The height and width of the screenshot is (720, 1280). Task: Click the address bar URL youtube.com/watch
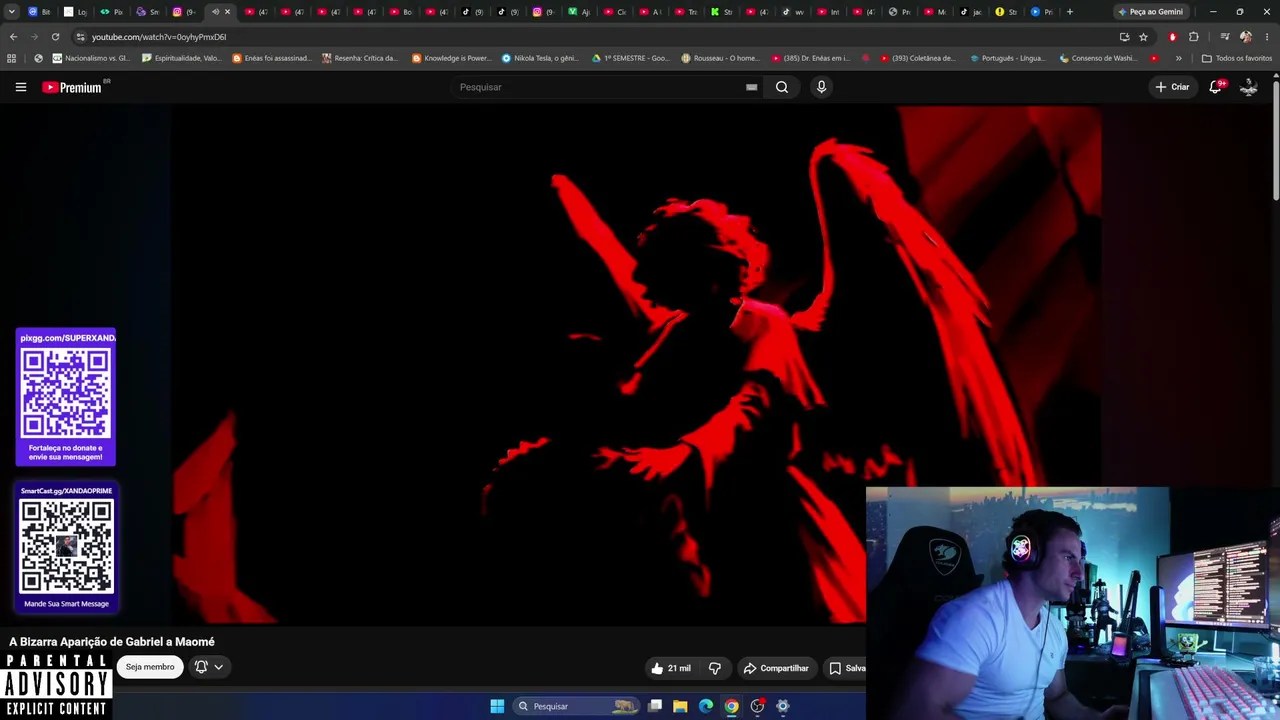pyautogui.click(x=159, y=37)
